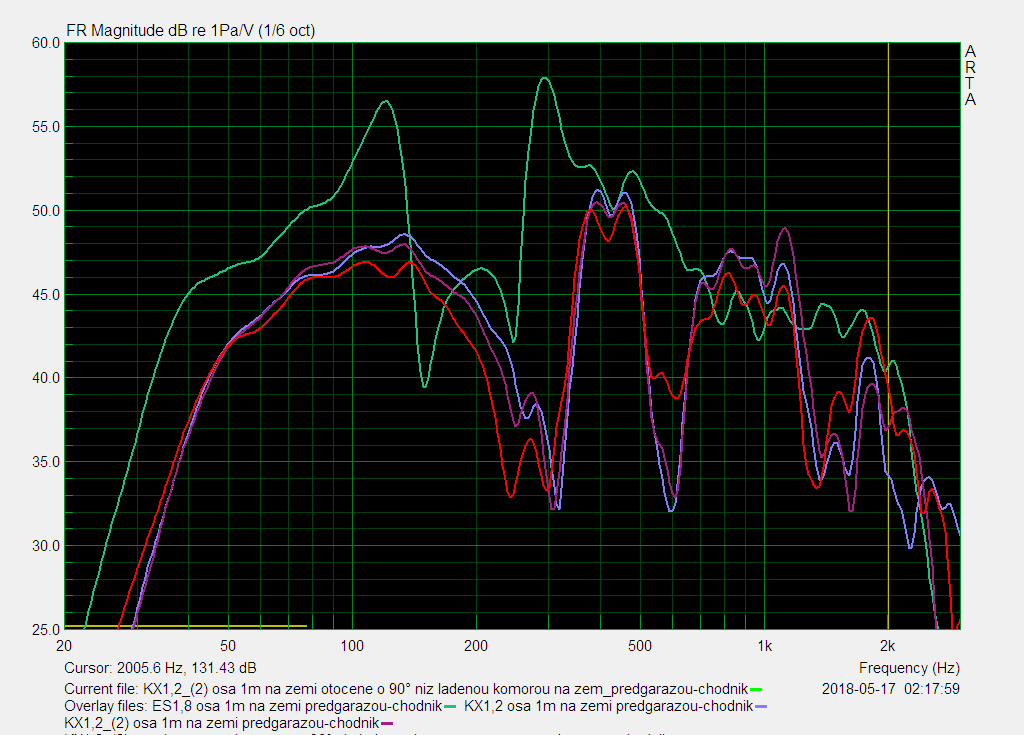
Task: Click the "2k" label on the frequency axis
Action: click(x=888, y=646)
